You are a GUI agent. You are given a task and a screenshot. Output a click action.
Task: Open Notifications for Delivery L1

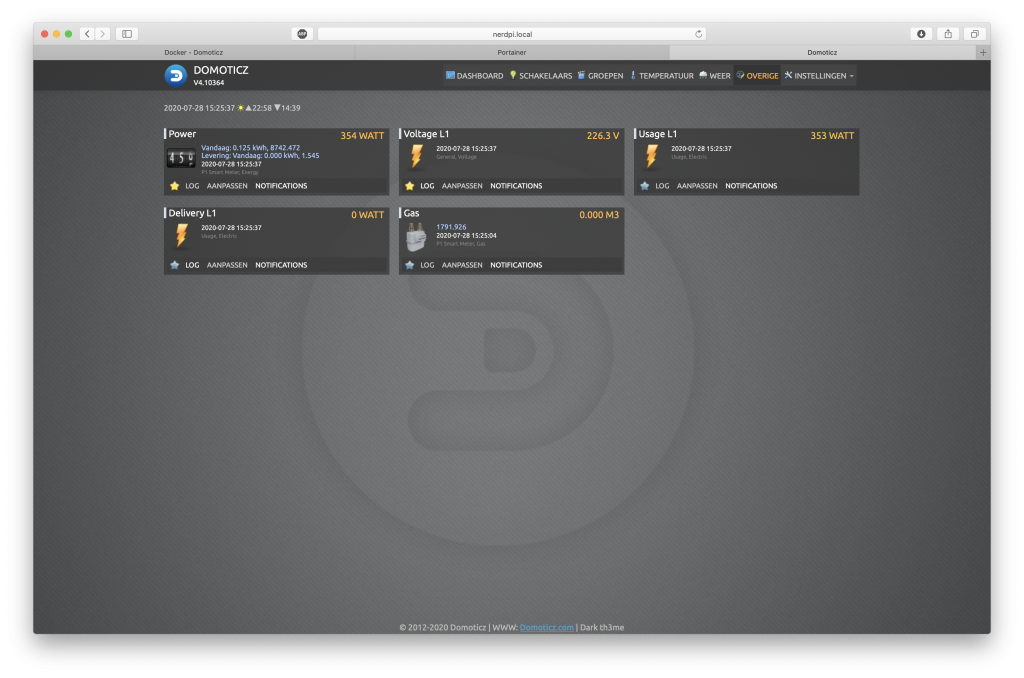click(x=281, y=265)
